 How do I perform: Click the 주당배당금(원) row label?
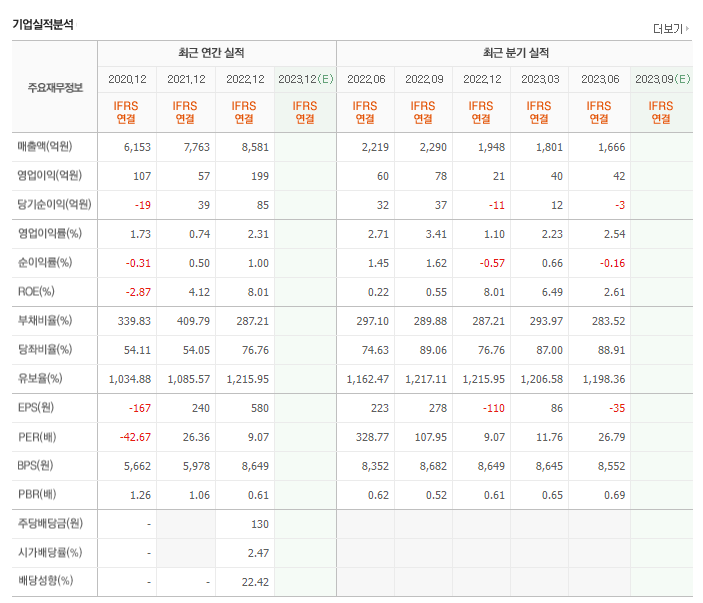[50, 523]
